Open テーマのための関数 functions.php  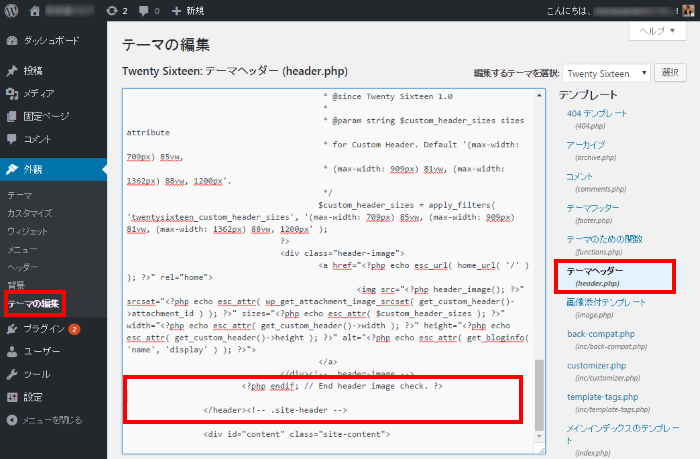[604, 239]
